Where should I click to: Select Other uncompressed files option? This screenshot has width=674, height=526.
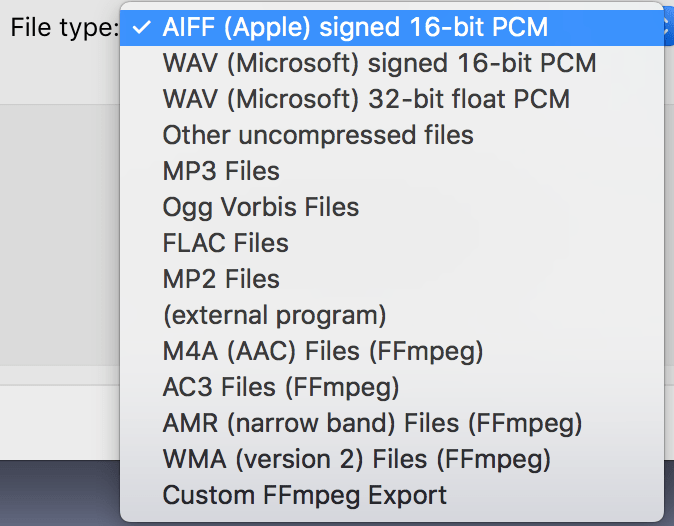point(318,135)
